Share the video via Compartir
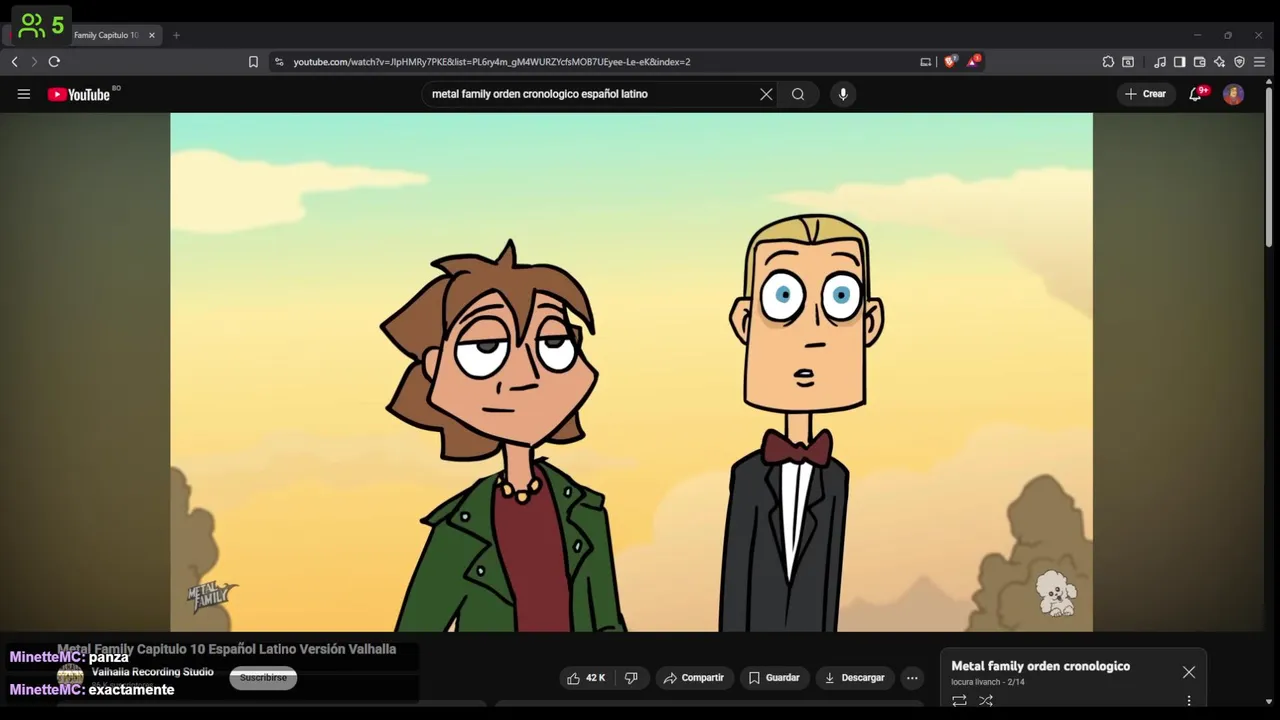Screen dimensions: 1280x720 coord(693,678)
